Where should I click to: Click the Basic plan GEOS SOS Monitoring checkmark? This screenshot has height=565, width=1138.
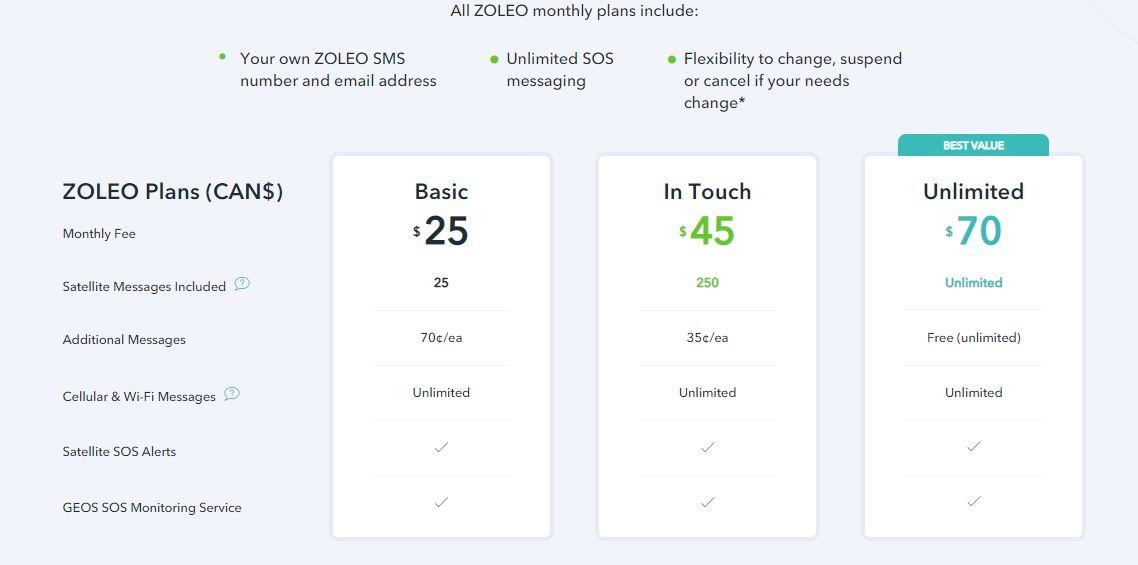coord(441,502)
